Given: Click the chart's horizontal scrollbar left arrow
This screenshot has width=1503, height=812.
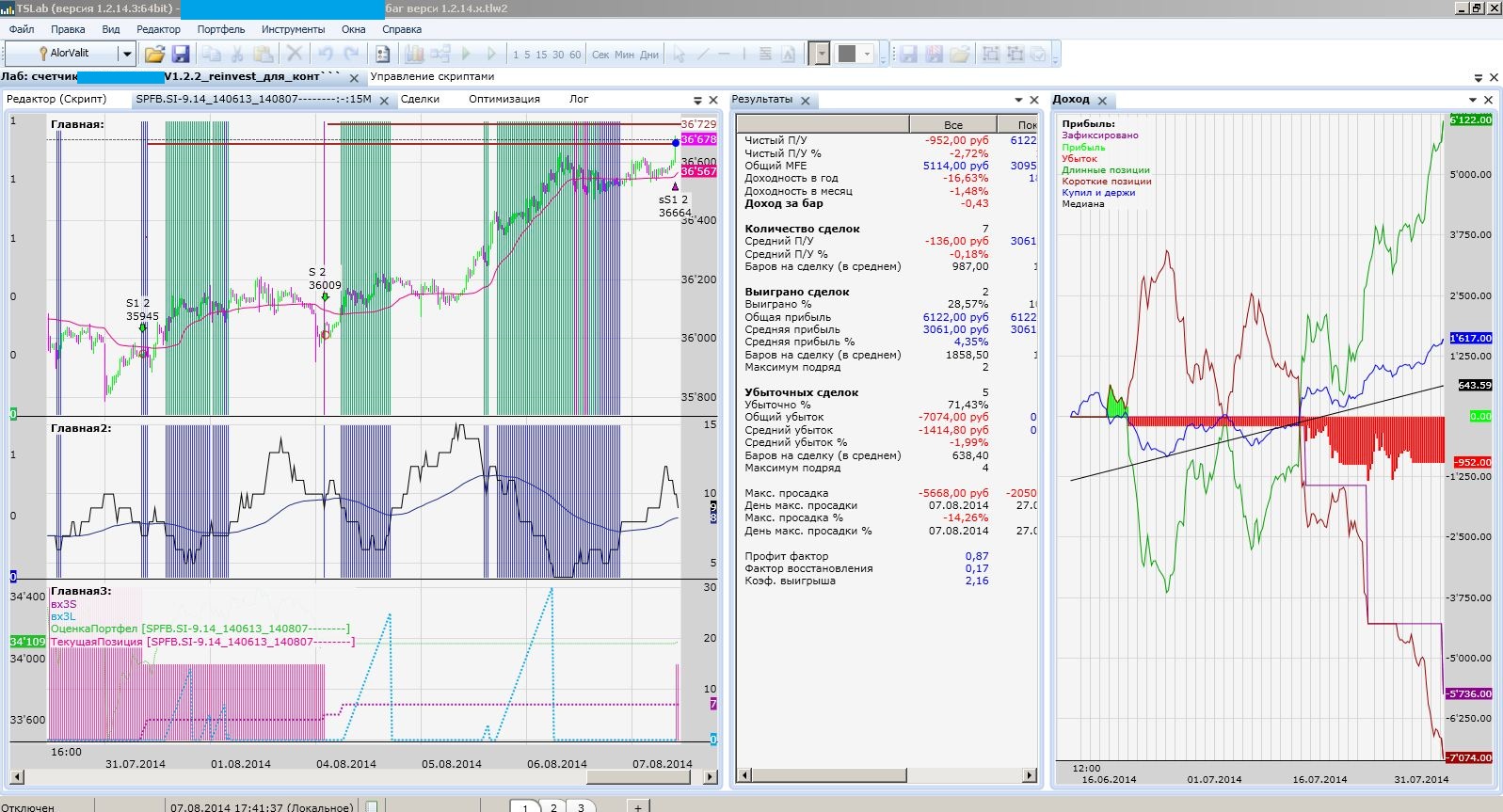Looking at the screenshot, I should click(x=16, y=777).
